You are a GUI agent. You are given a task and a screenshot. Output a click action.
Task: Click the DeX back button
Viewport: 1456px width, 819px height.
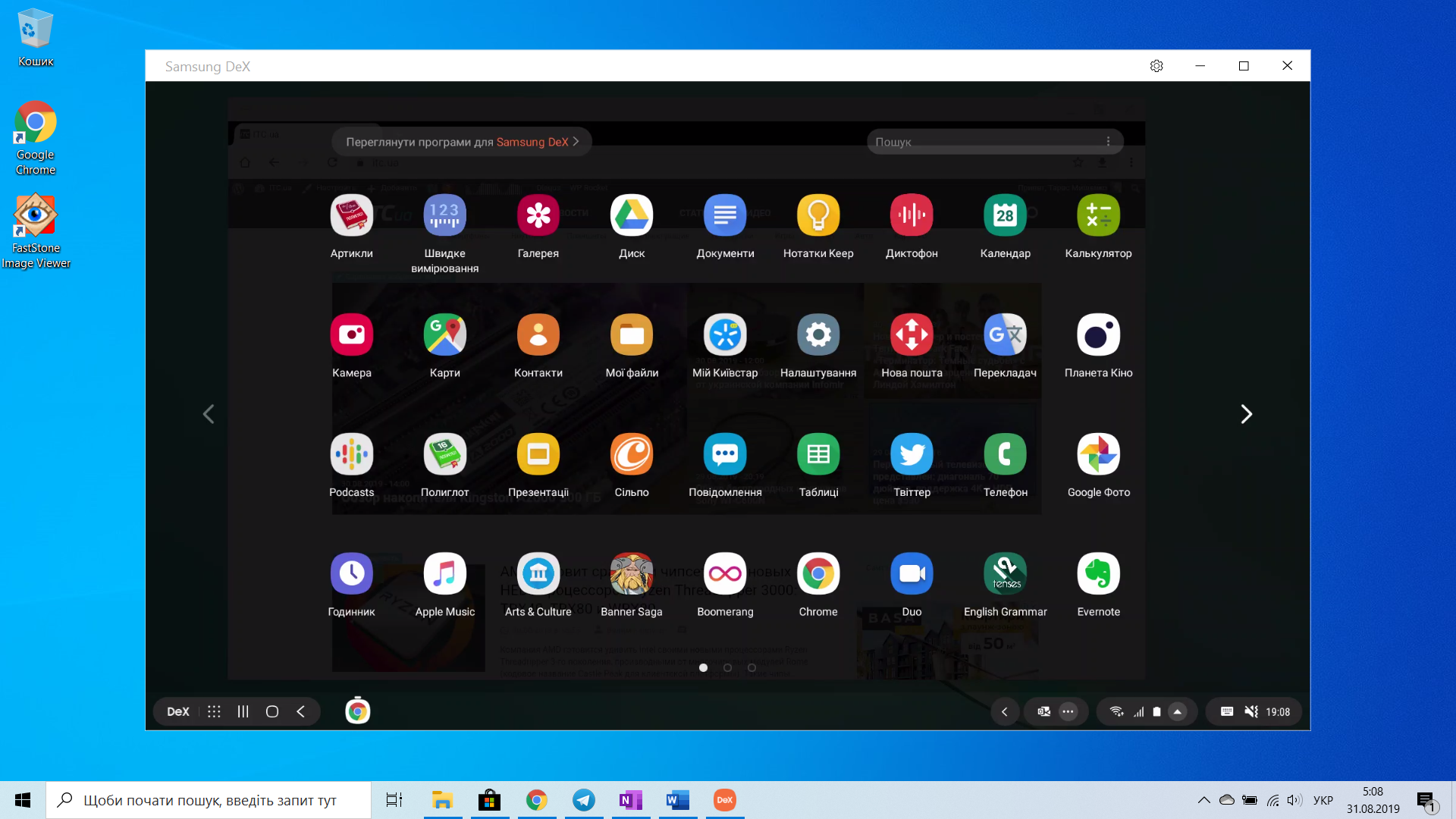tap(301, 711)
